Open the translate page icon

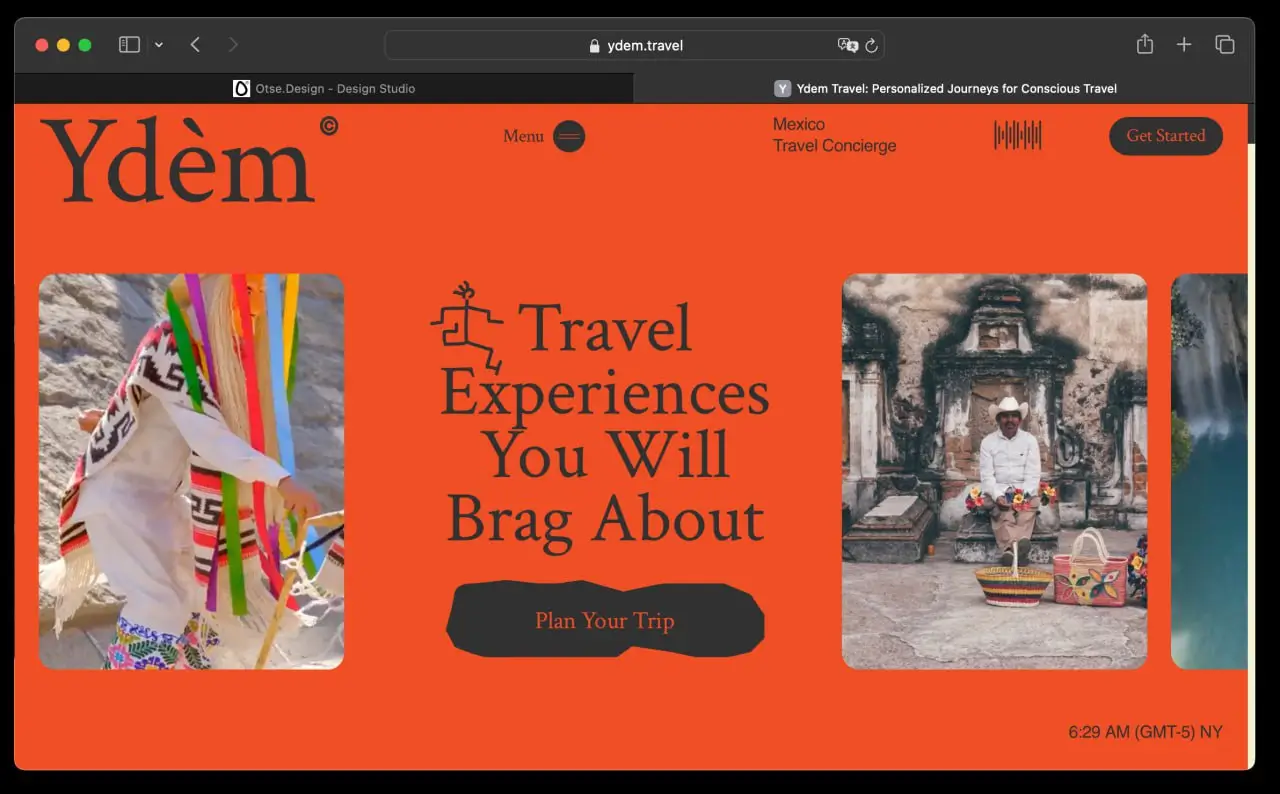847,45
